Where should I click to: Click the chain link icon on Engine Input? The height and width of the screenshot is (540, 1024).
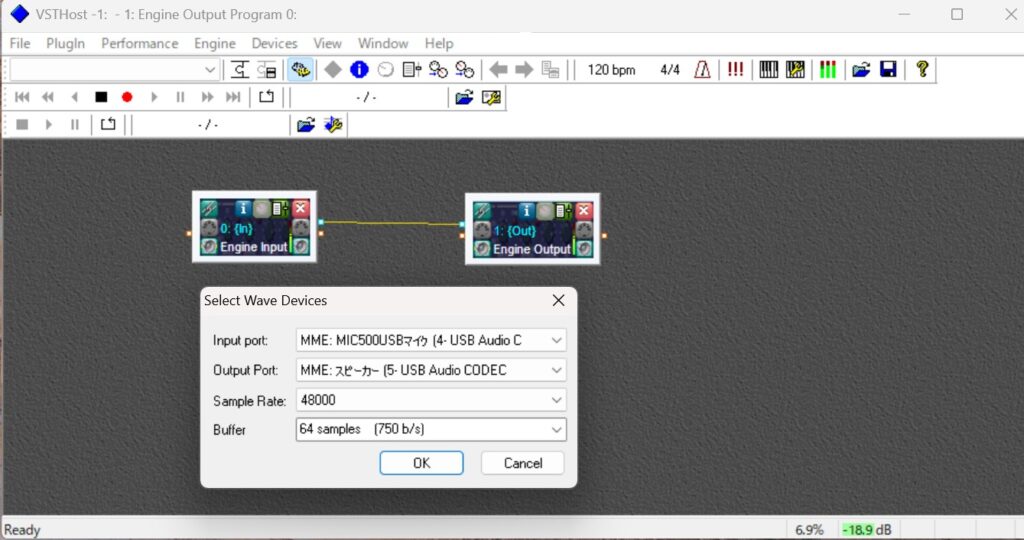coord(210,209)
